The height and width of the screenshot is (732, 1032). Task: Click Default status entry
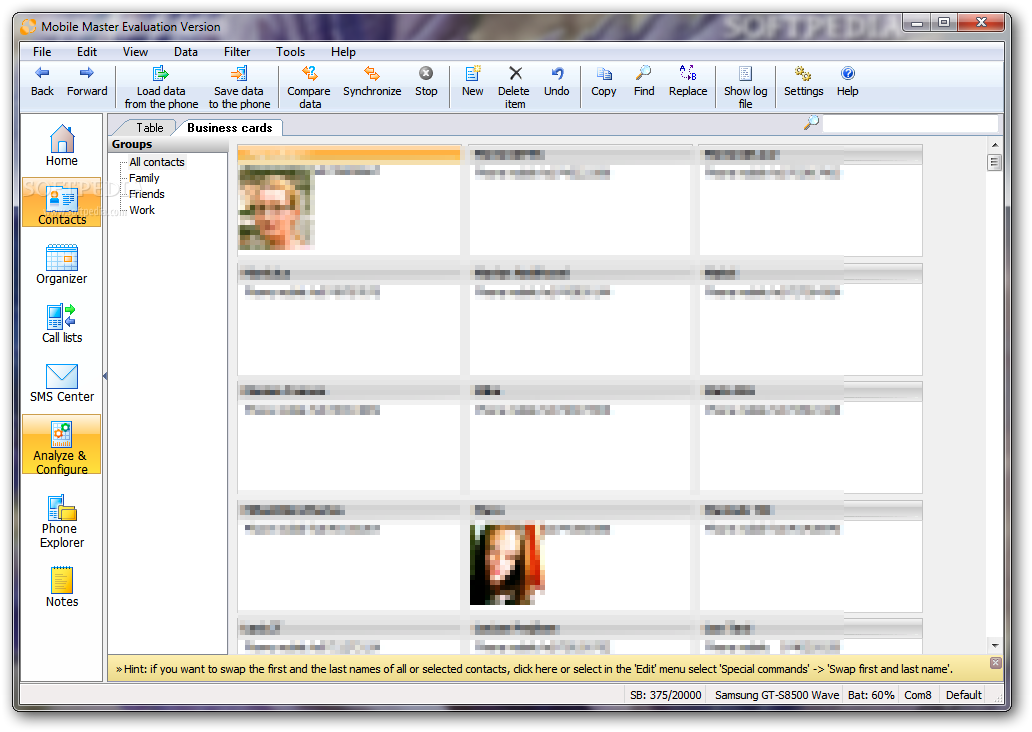(964, 695)
